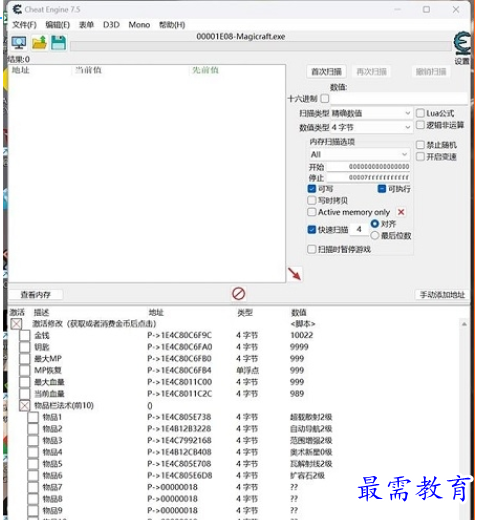This screenshot has width=479, height=520.
Task: Toggle activation box for 钥匙 entry
Action: [x=25, y=347]
